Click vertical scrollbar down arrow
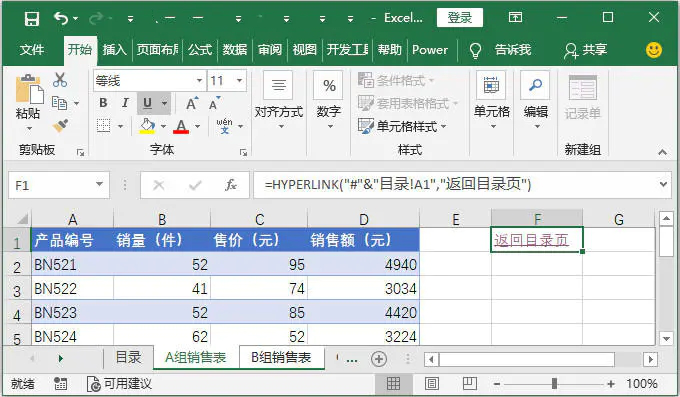 (666, 338)
